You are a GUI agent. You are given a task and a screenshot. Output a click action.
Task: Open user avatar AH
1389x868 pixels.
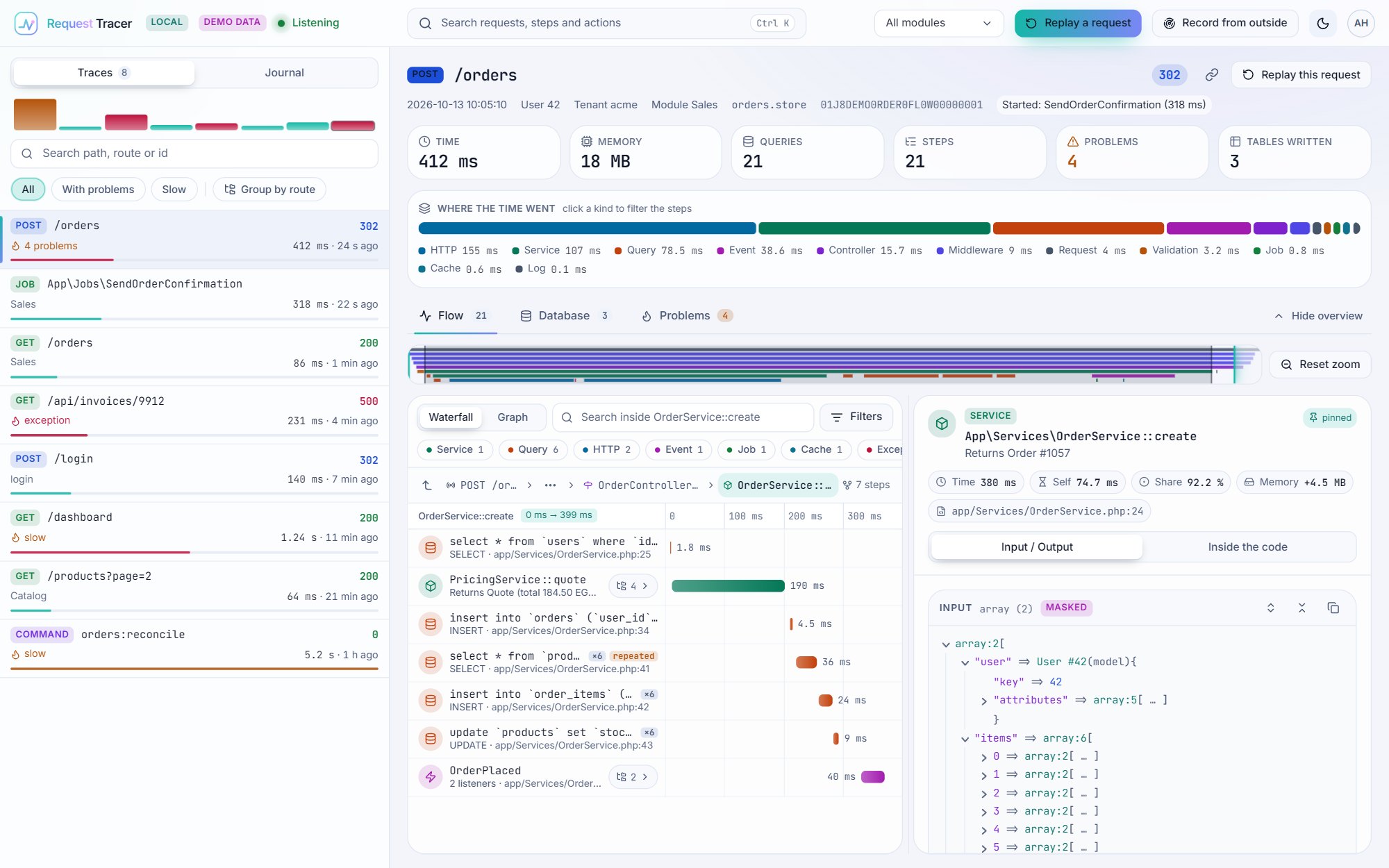pos(1361,23)
